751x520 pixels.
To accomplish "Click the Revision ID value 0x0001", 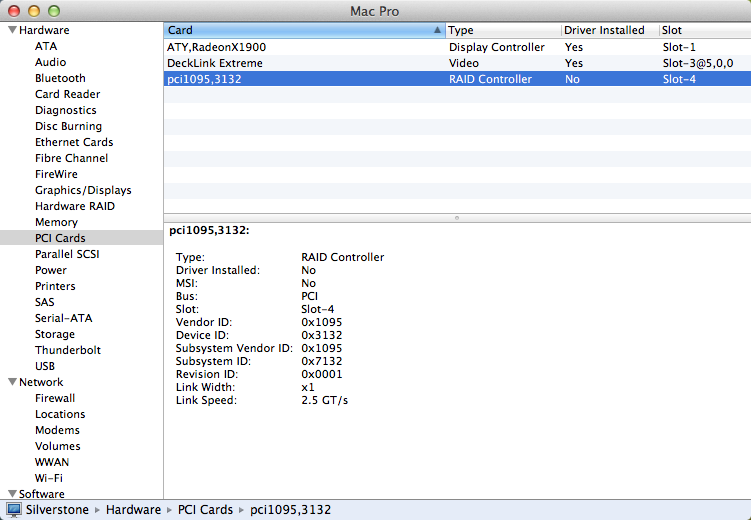I will coord(321,374).
